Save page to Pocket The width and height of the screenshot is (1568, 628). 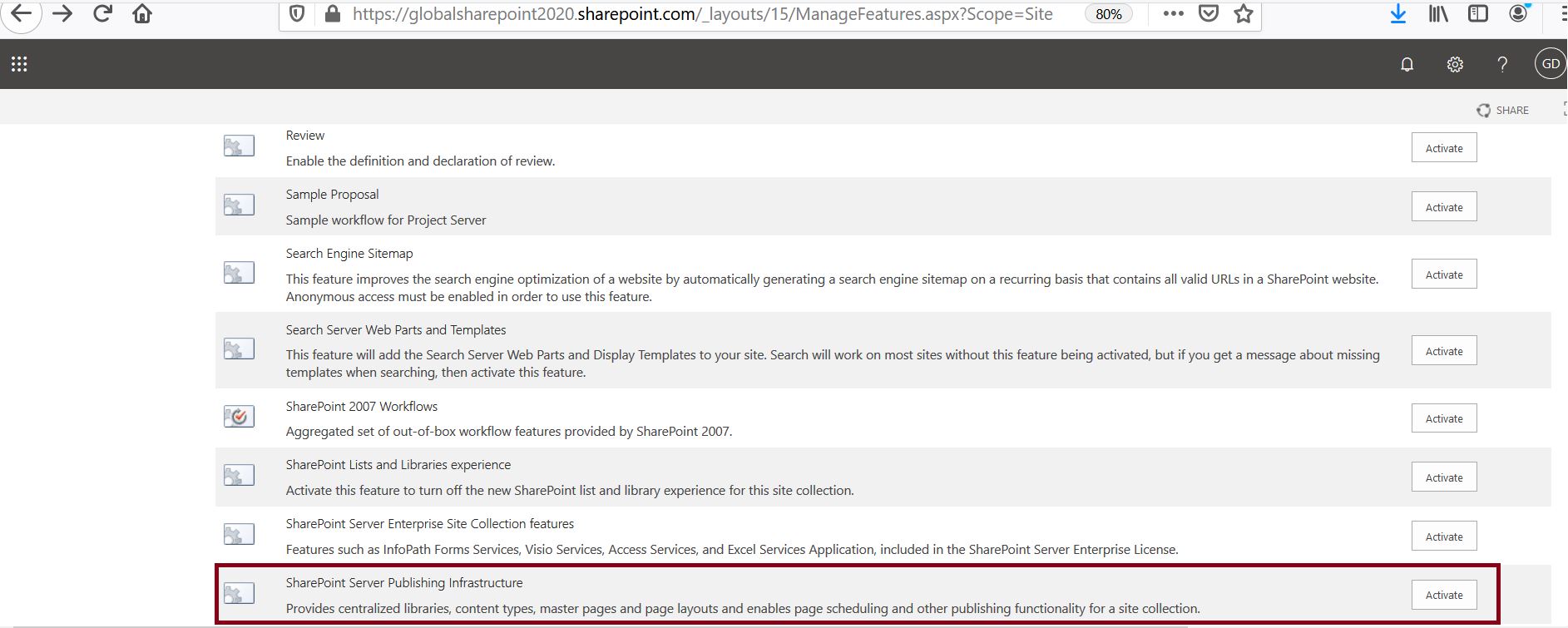pyautogui.click(x=1209, y=13)
